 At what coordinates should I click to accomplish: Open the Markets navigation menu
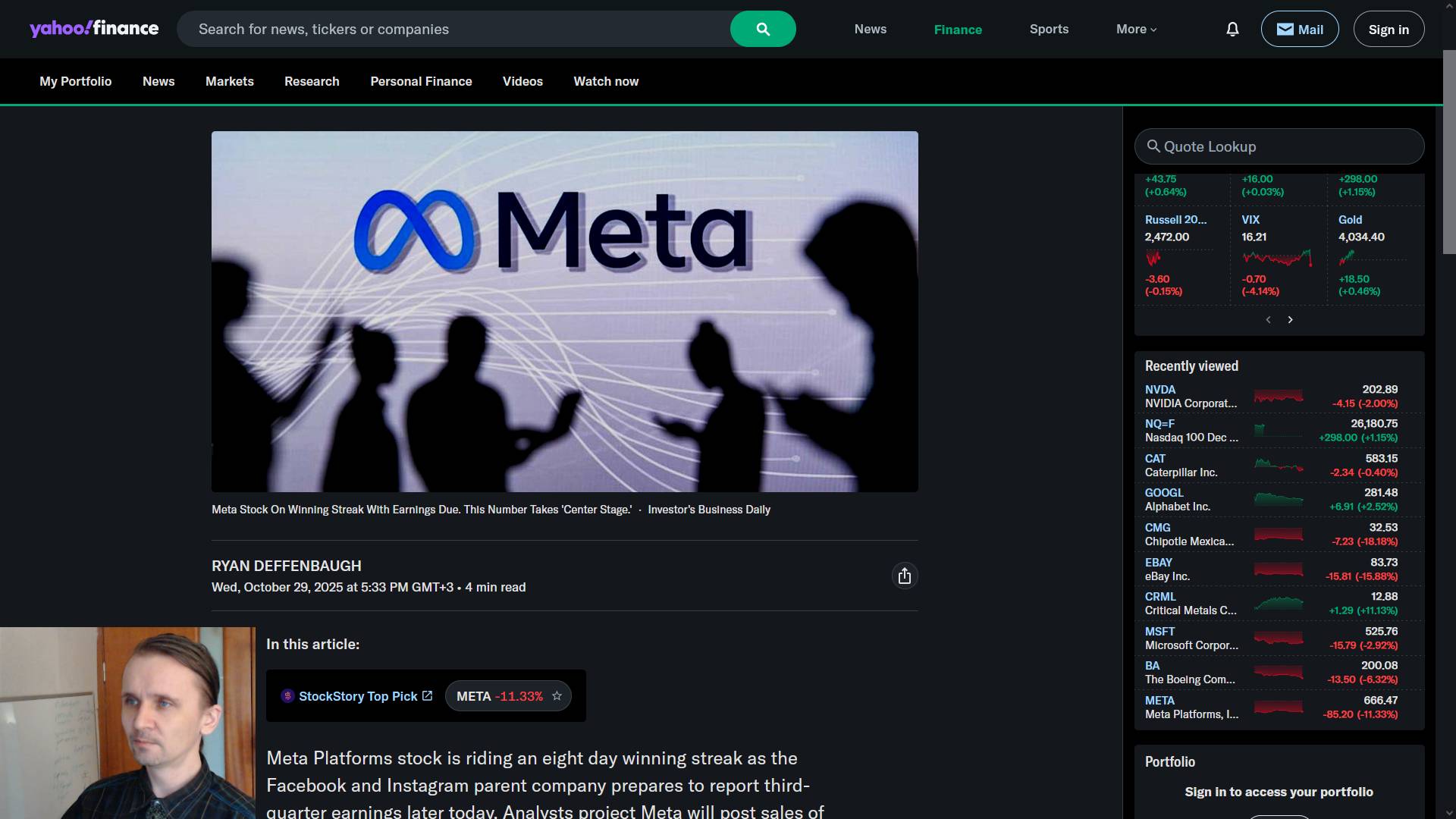[229, 81]
